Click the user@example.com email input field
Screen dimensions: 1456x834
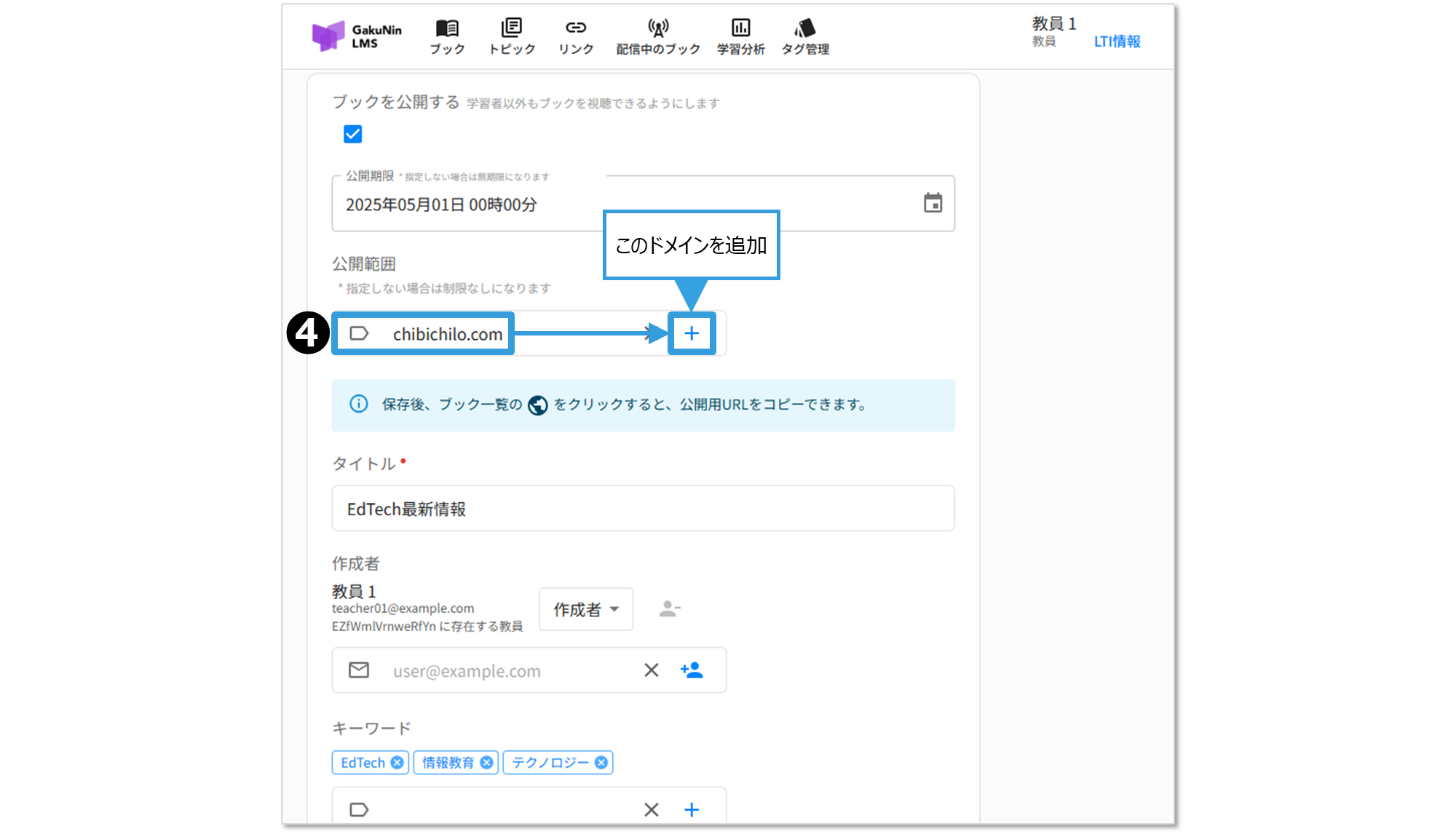(x=510, y=671)
